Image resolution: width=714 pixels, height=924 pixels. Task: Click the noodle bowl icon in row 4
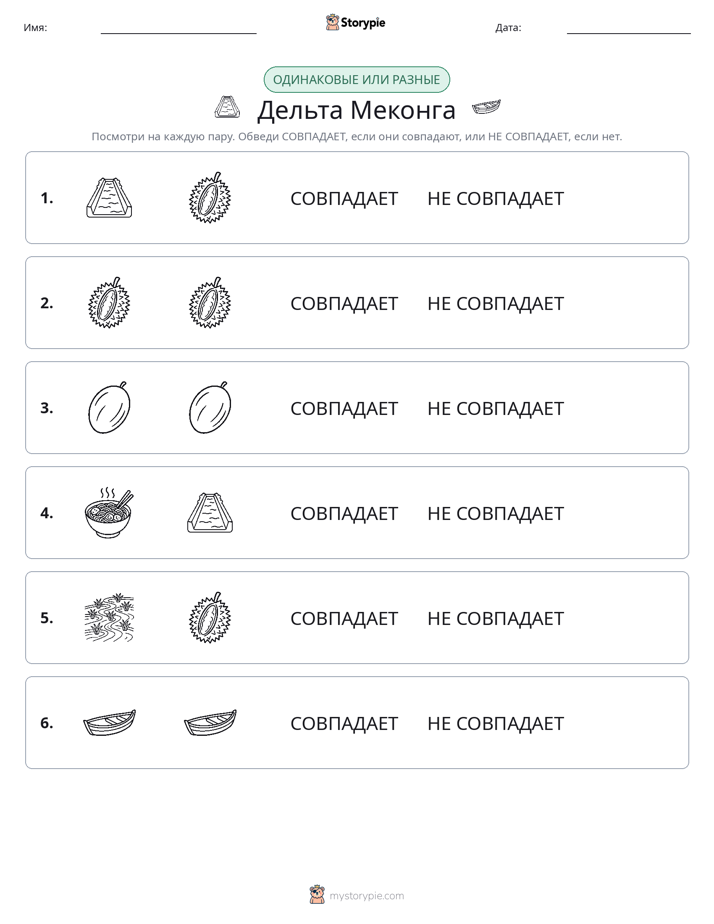click(x=109, y=512)
